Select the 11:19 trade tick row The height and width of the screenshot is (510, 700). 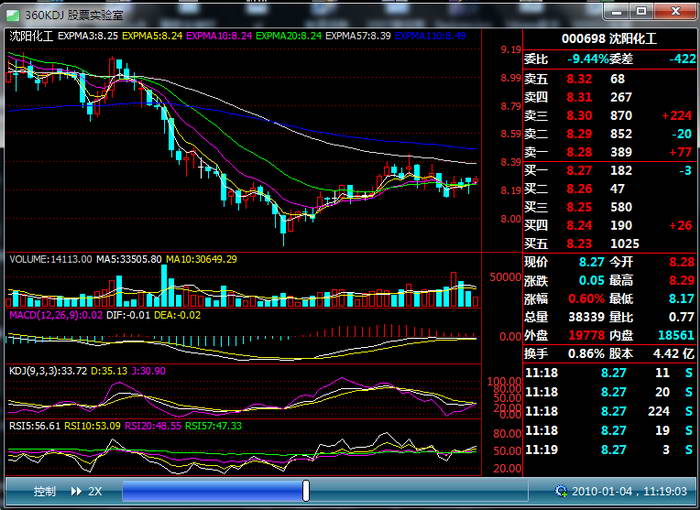click(x=609, y=450)
